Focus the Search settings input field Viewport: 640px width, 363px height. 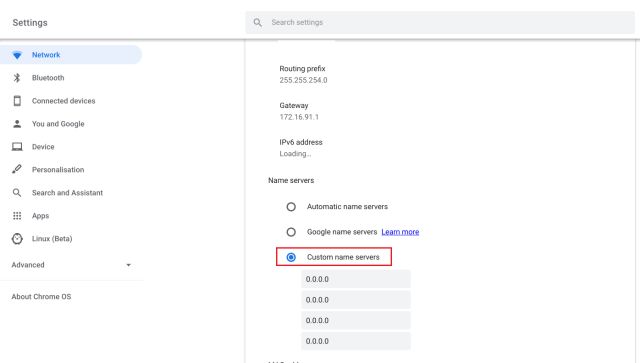pos(440,22)
